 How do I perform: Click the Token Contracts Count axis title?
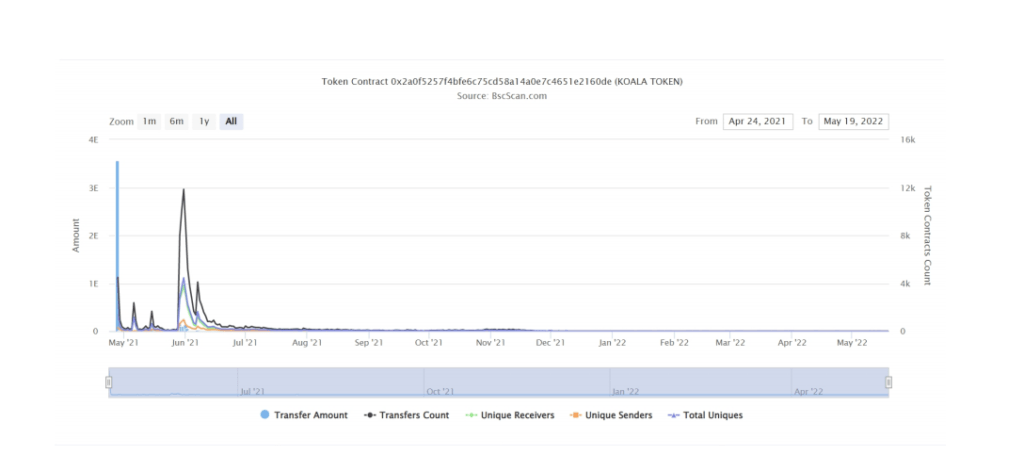[925, 235]
